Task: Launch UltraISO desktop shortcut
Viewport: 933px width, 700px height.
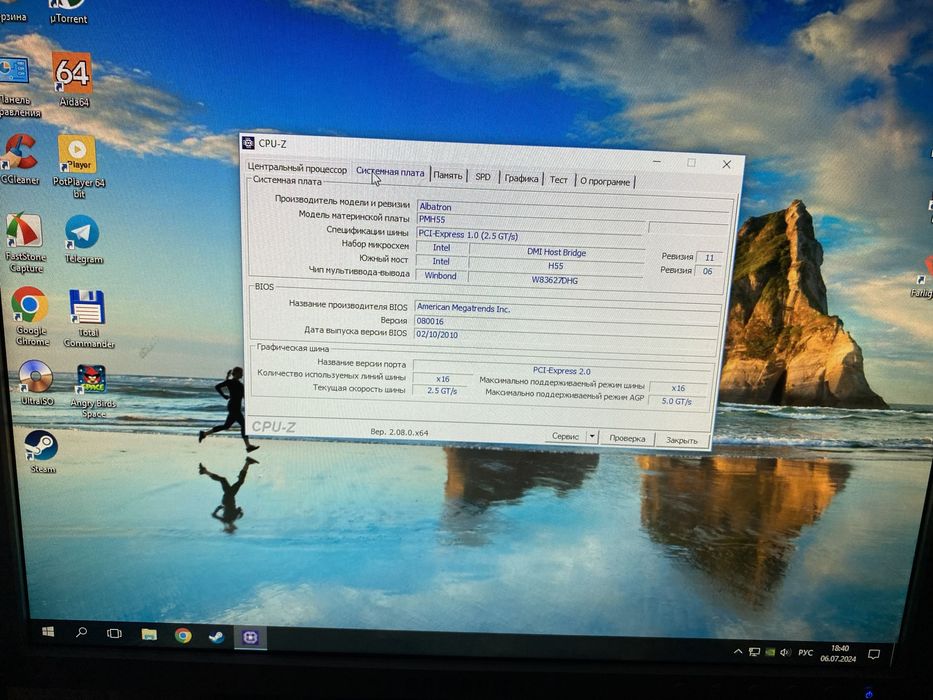Action: point(36,383)
